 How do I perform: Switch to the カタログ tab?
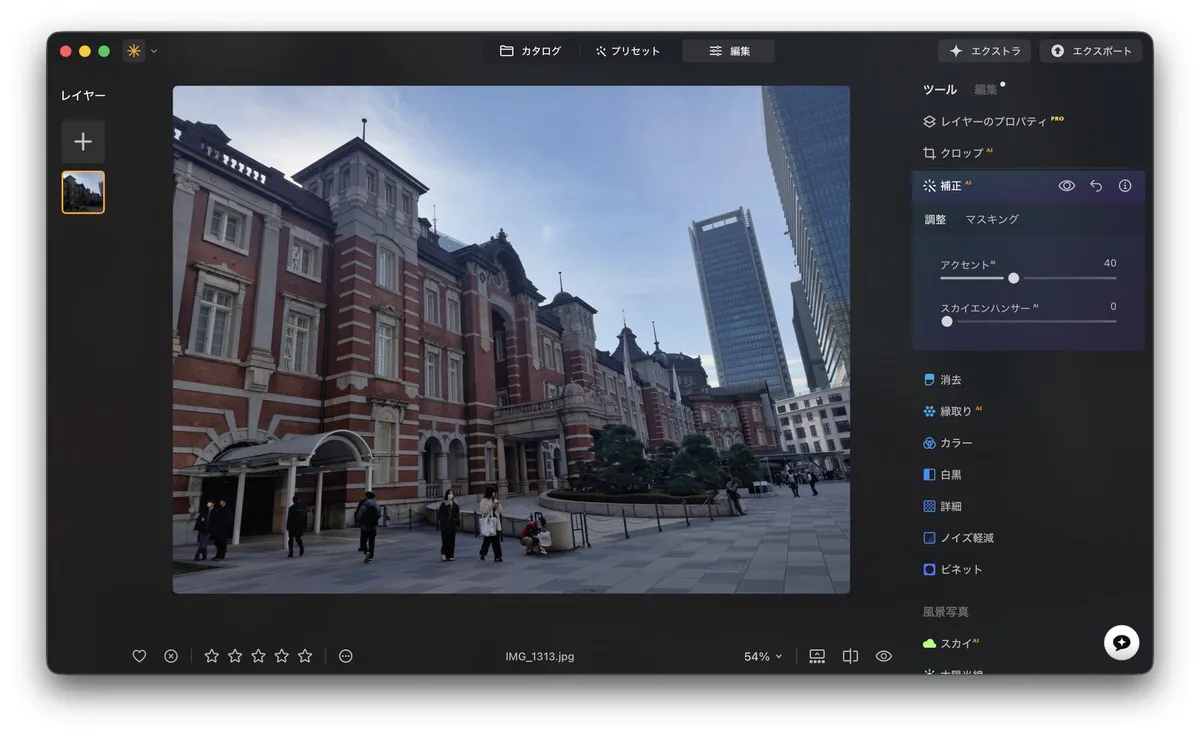pyautogui.click(x=531, y=51)
